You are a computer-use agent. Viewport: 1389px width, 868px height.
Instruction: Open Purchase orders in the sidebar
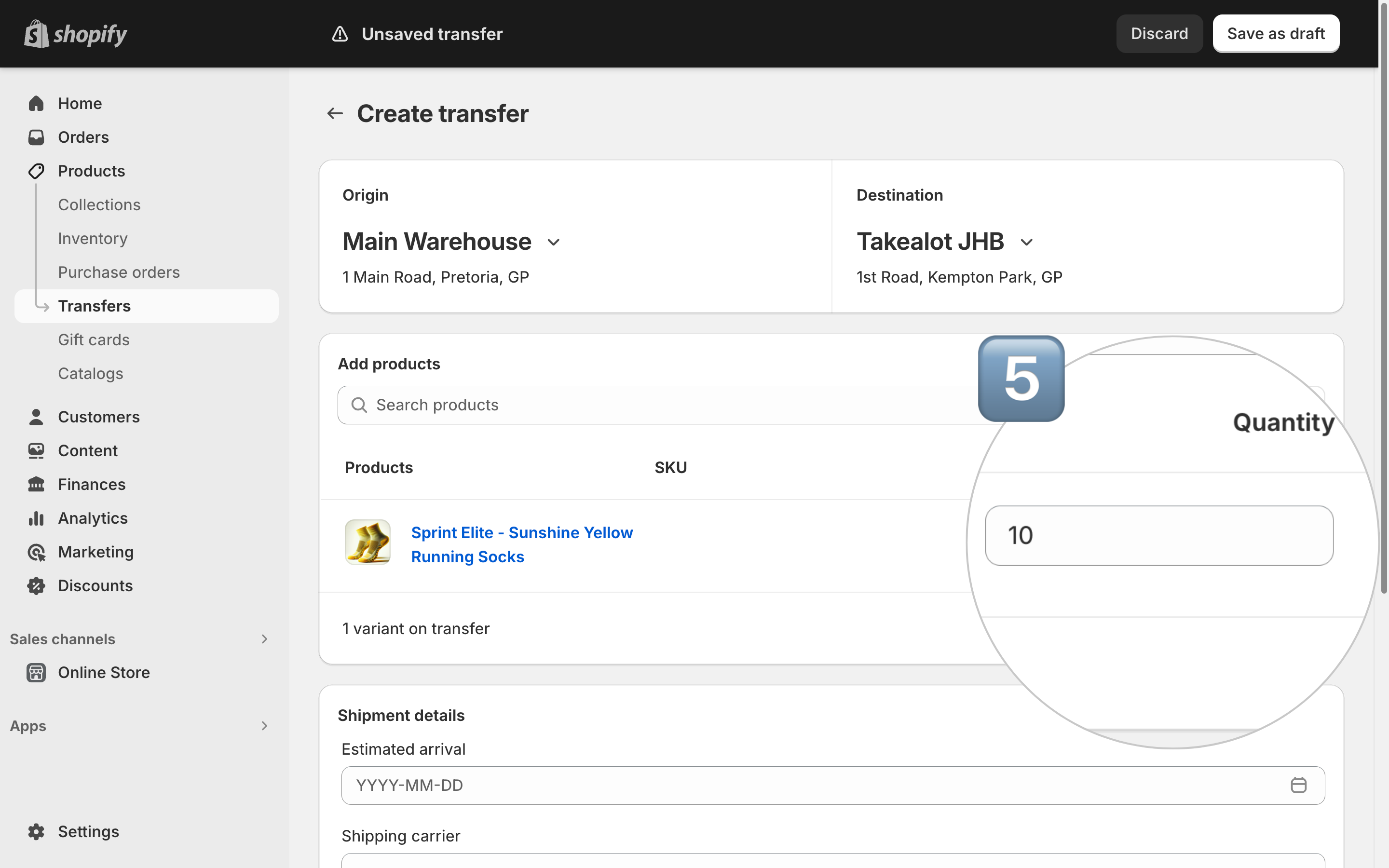119,272
